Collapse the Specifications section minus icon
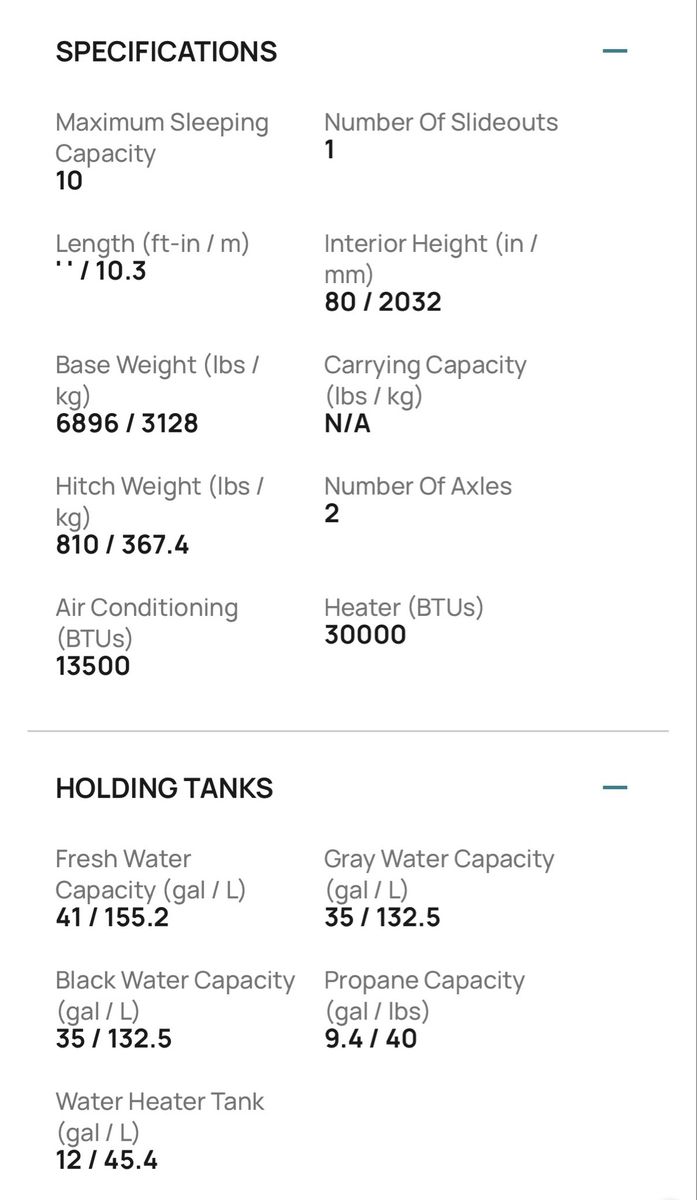Viewport: 697px width, 1200px height. (615, 50)
